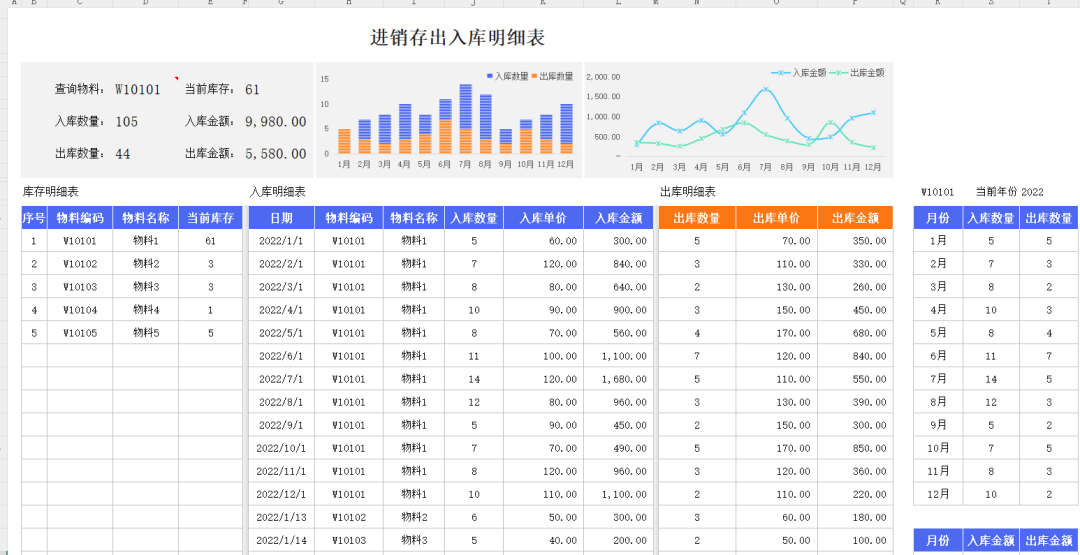
Task: Select 入库数量 value 14 in monthly summary 7月 row
Action: tap(991, 379)
